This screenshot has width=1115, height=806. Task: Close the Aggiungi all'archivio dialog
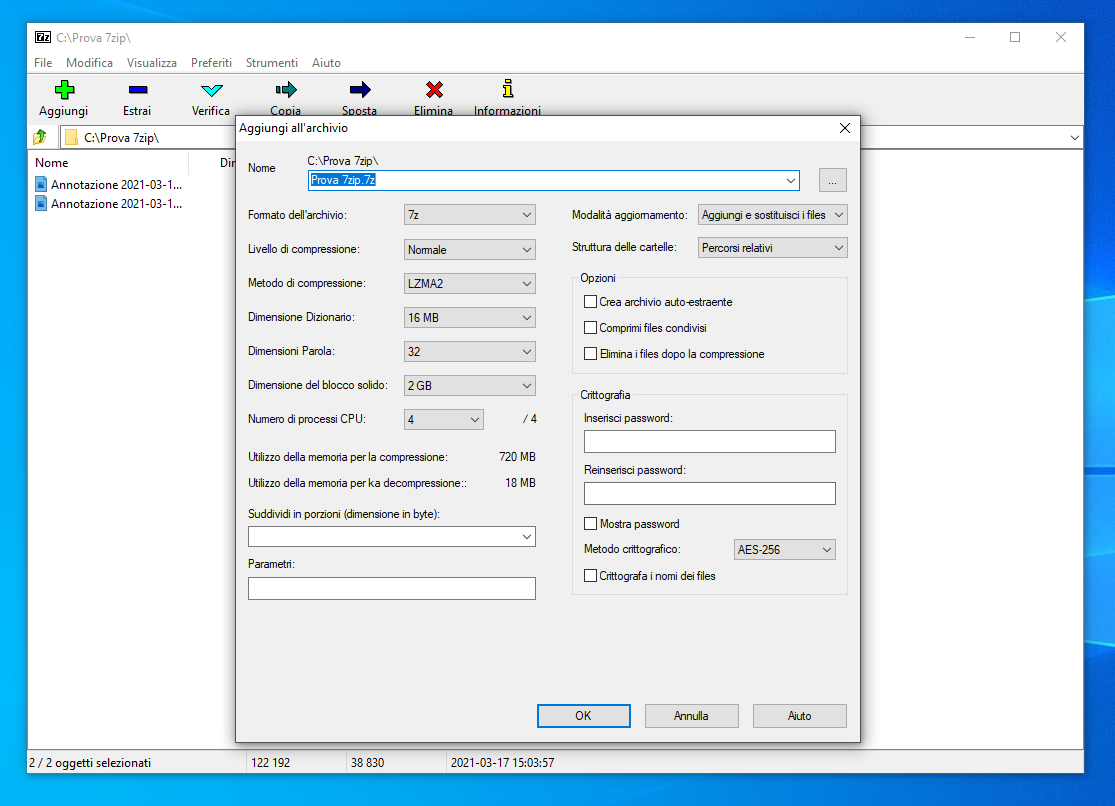(845, 128)
